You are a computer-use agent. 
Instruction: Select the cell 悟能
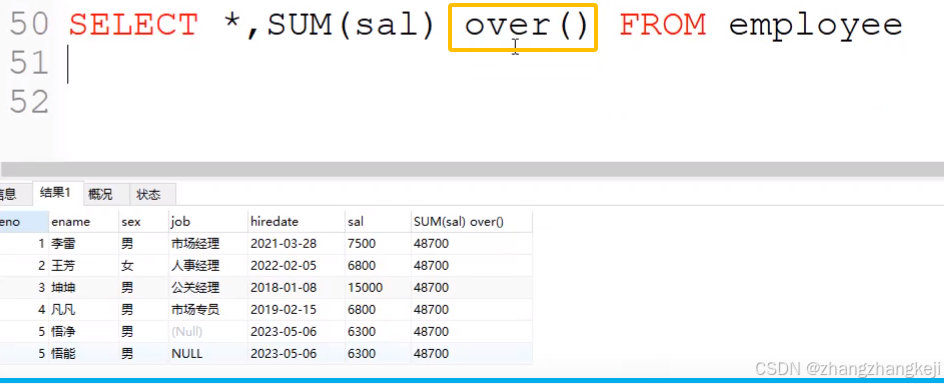click(x=84, y=354)
